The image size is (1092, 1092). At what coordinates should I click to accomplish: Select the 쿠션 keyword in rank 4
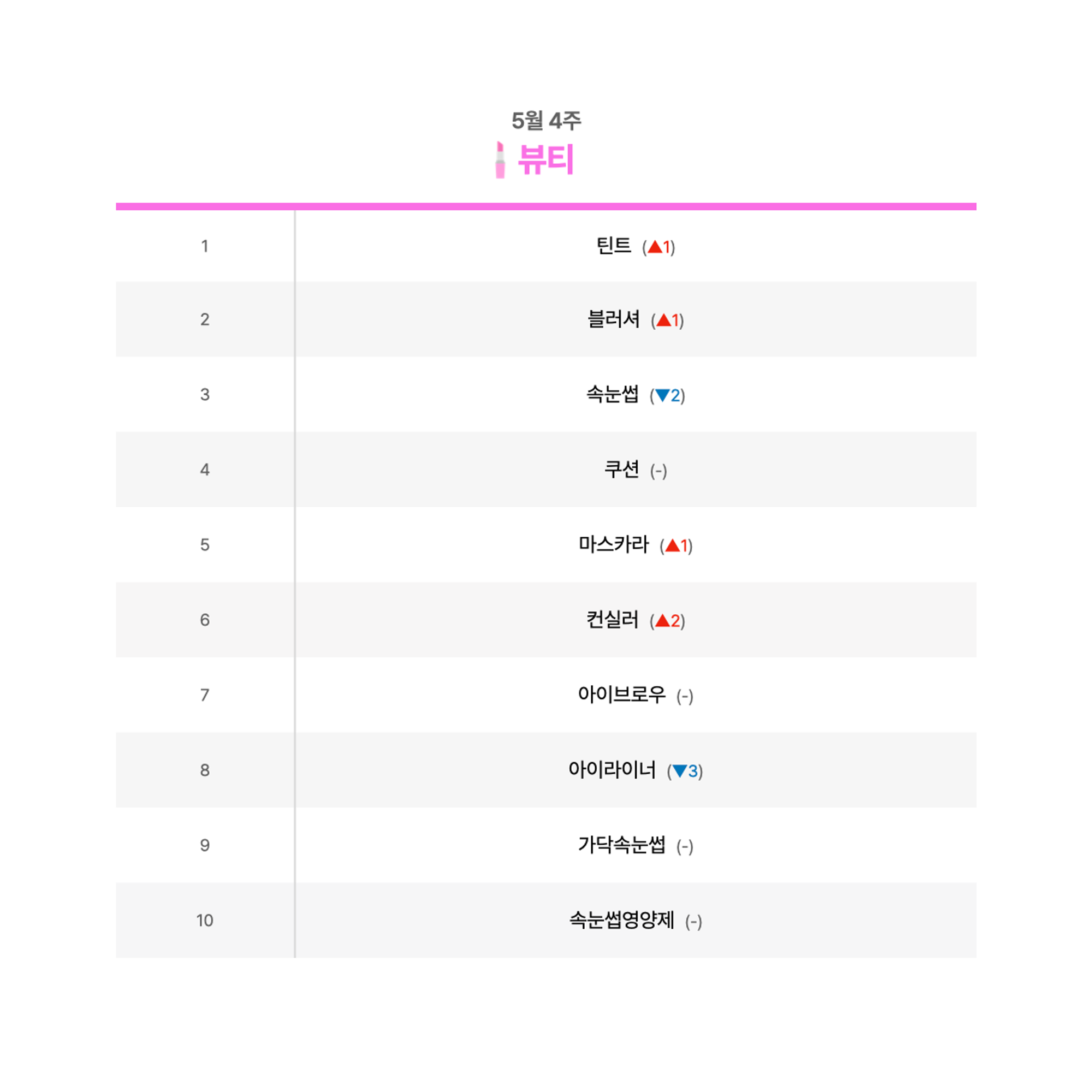(x=622, y=469)
